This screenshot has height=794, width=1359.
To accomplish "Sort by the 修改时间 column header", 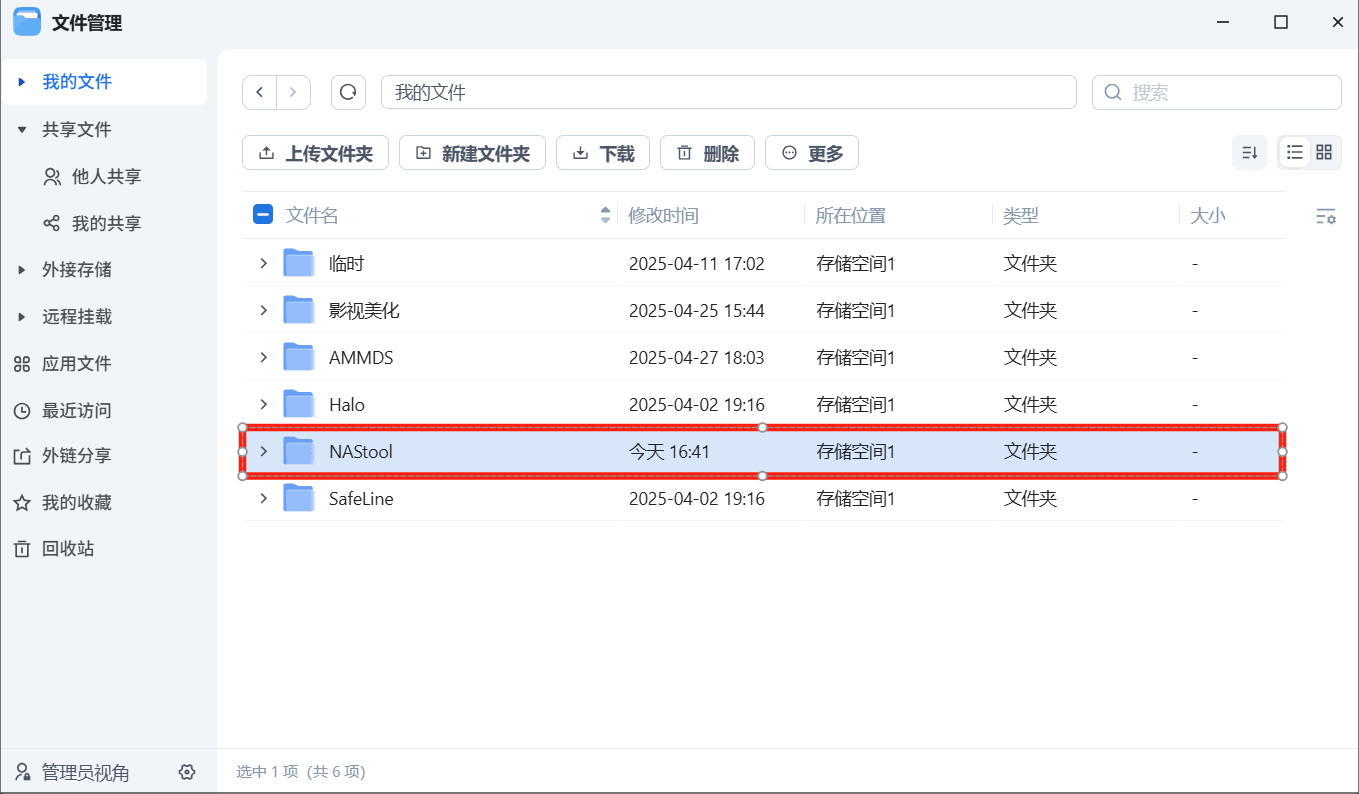I will tap(663, 216).
